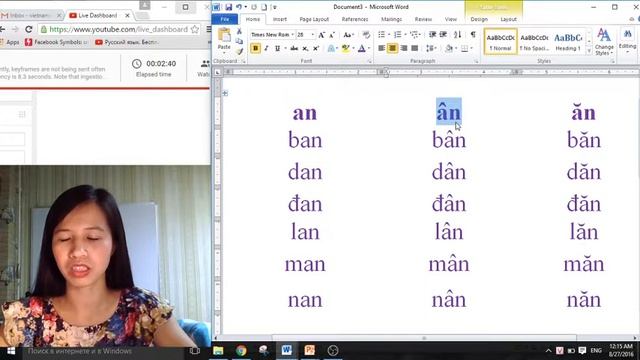Open File Explorer from taskbar

(218, 350)
